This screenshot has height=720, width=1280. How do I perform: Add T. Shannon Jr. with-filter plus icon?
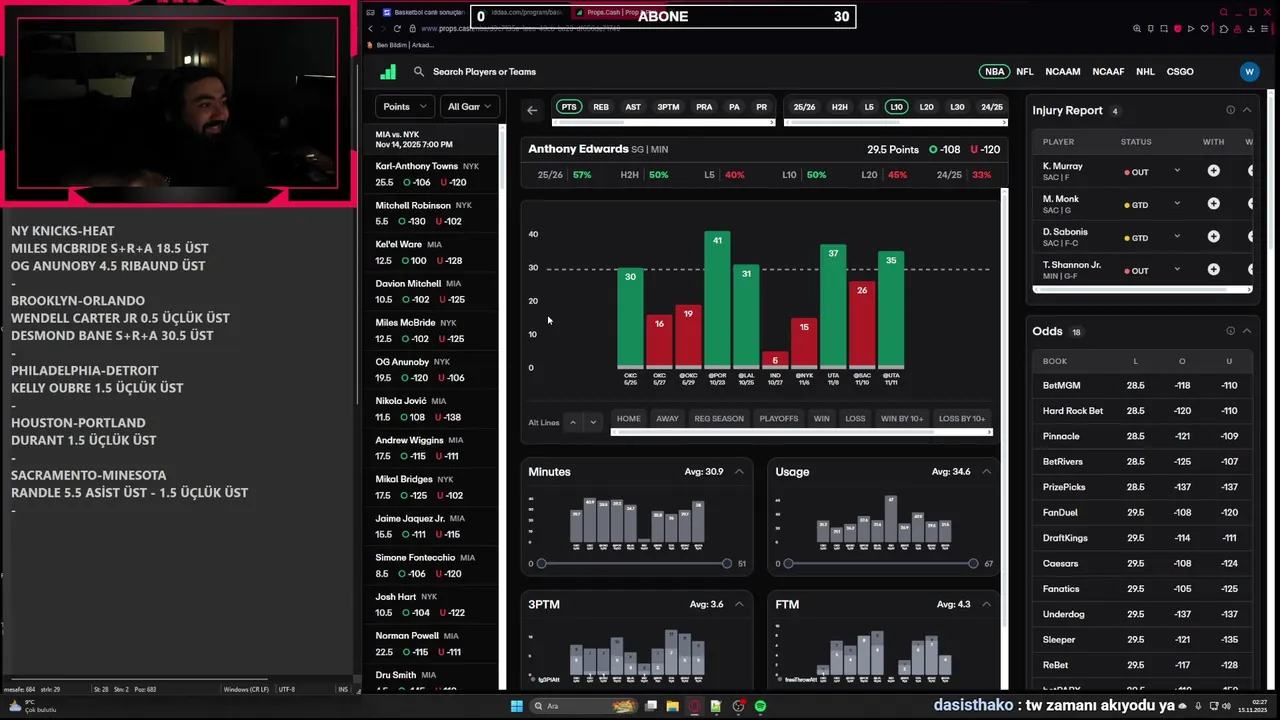1213,270
